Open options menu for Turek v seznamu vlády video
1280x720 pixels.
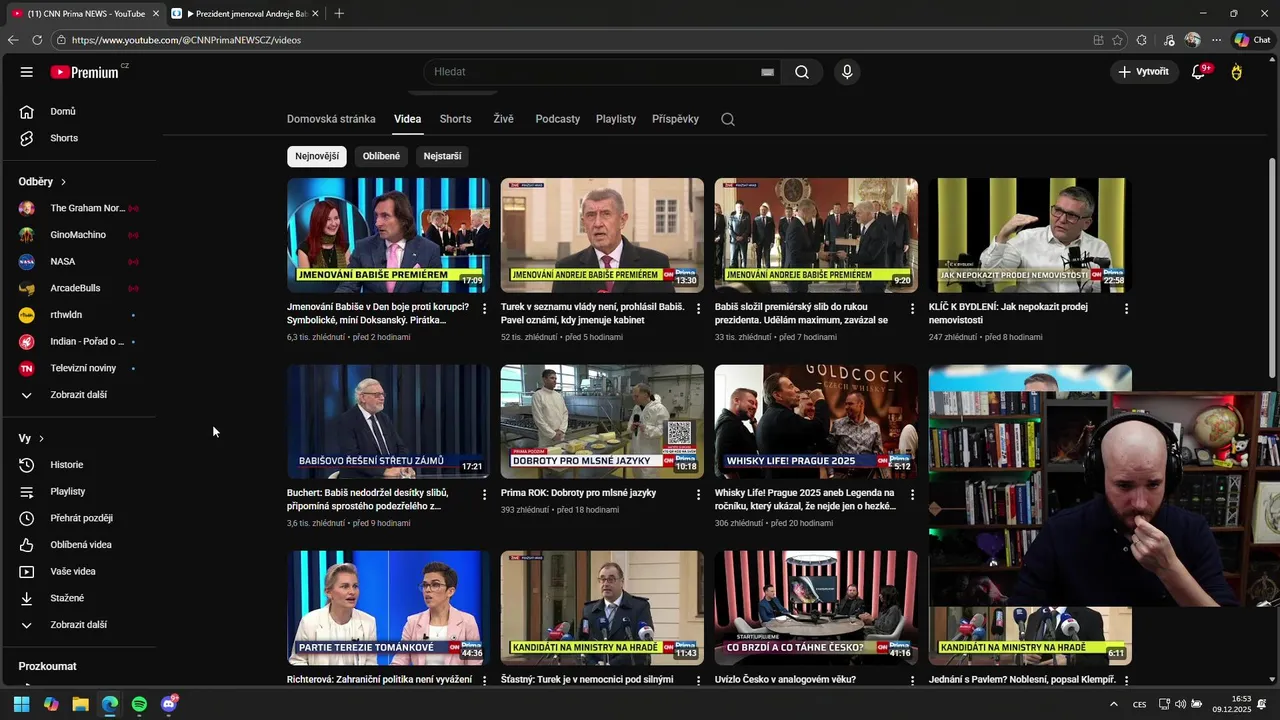698,309
